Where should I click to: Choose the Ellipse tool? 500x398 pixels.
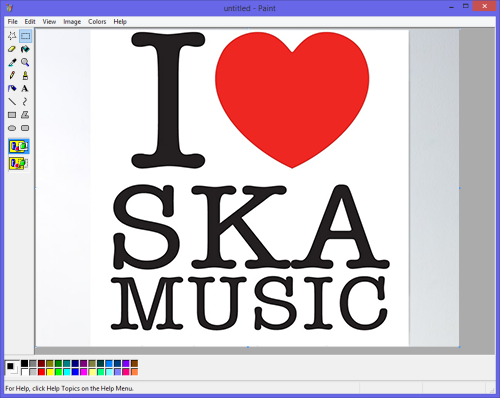click(x=12, y=128)
